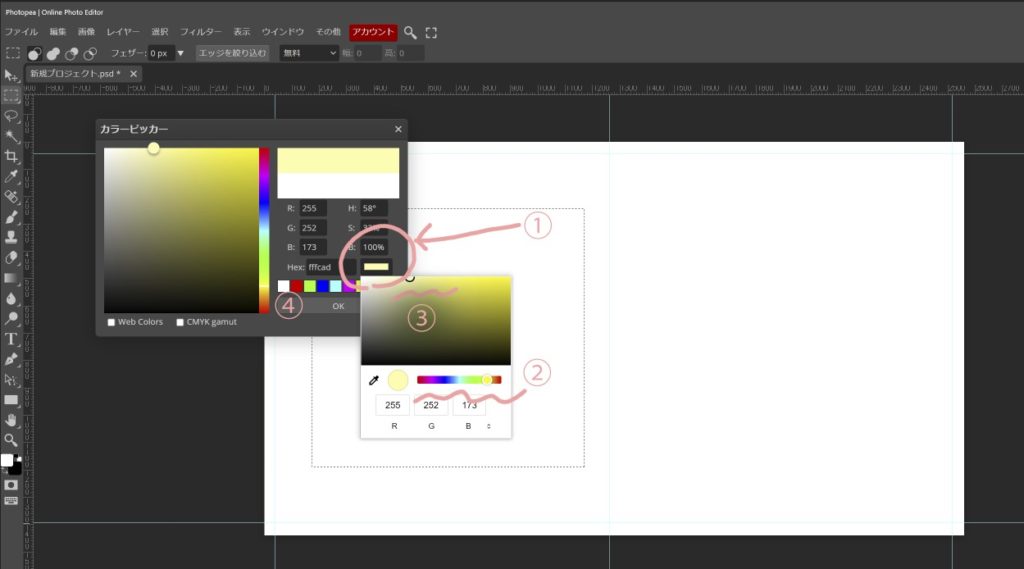The height and width of the screenshot is (569, 1024).
Task: Select the Crop tool
Action: 11,156
